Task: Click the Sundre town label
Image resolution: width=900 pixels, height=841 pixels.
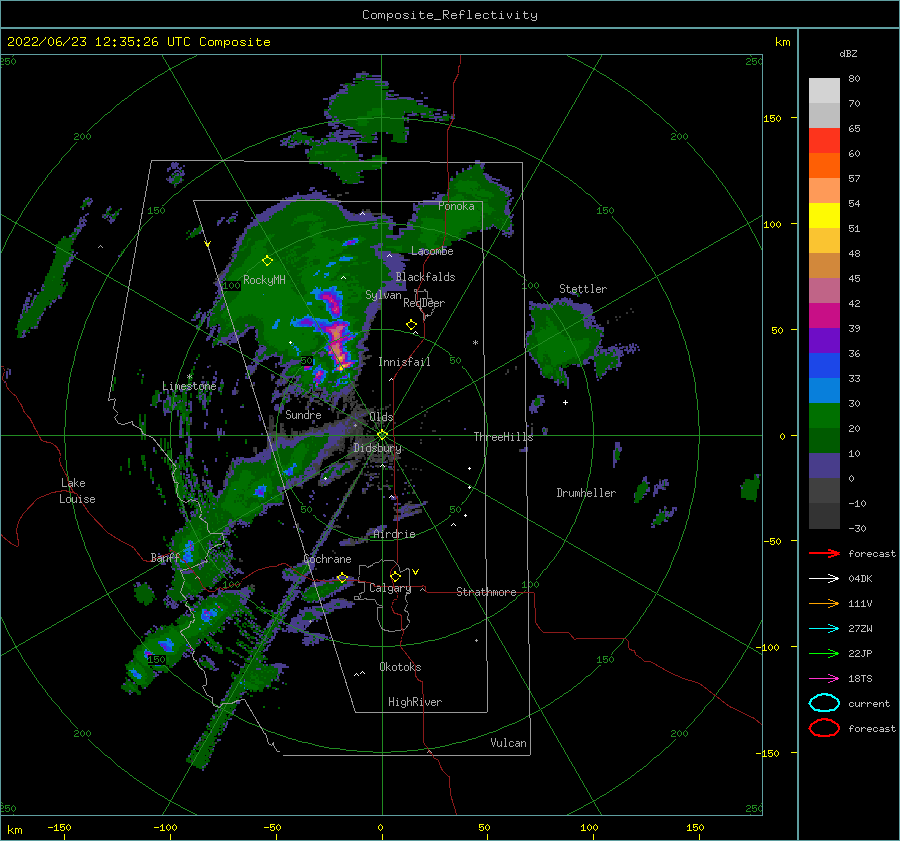Action: point(303,414)
